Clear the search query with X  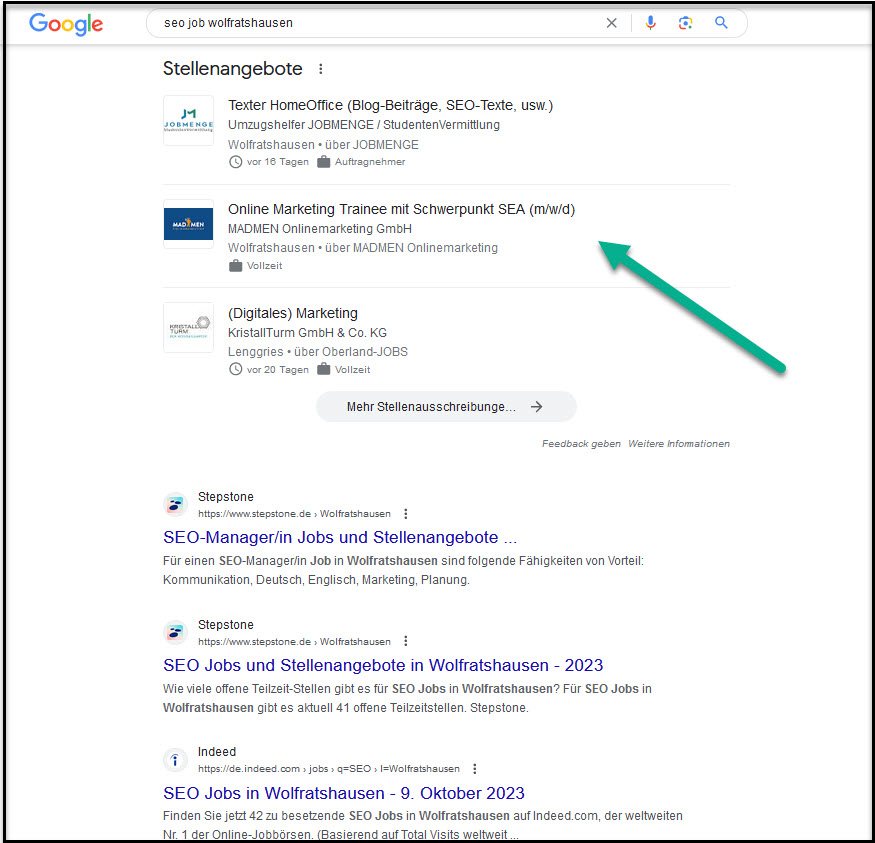pos(611,23)
